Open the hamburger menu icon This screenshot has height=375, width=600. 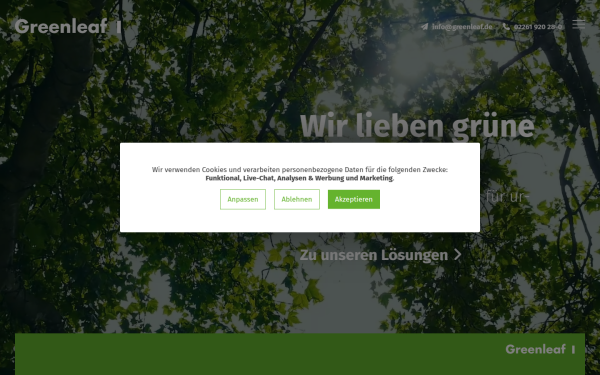(578, 24)
